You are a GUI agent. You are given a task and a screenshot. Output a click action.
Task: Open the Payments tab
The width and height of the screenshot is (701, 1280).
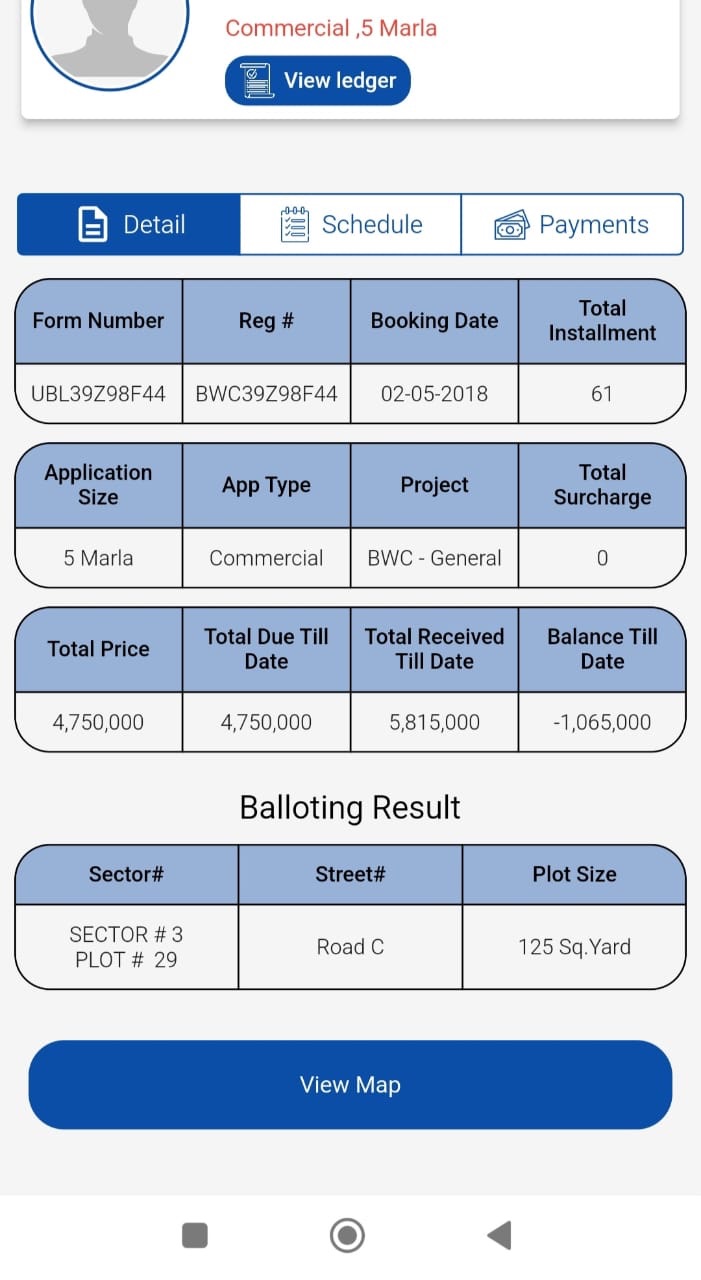pos(572,224)
